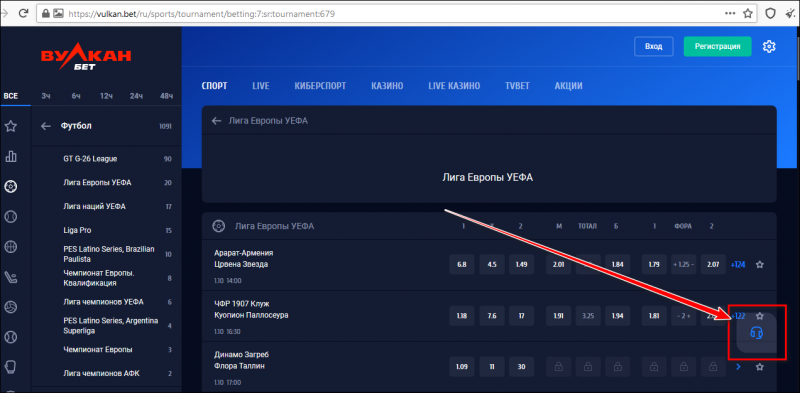Change total line 3.25 for ЧФР Клуж

(x=588, y=316)
